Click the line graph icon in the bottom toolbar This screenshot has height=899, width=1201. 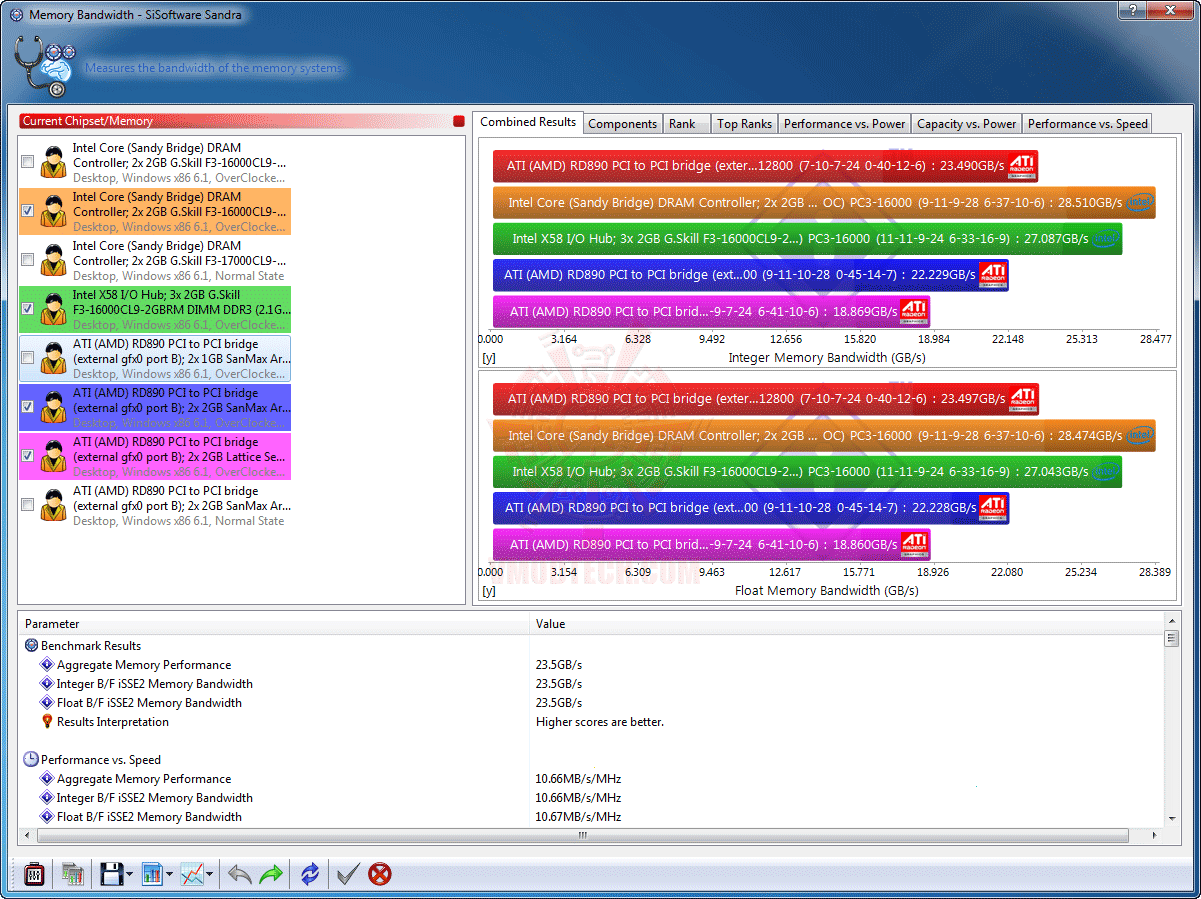tap(192, 874)
